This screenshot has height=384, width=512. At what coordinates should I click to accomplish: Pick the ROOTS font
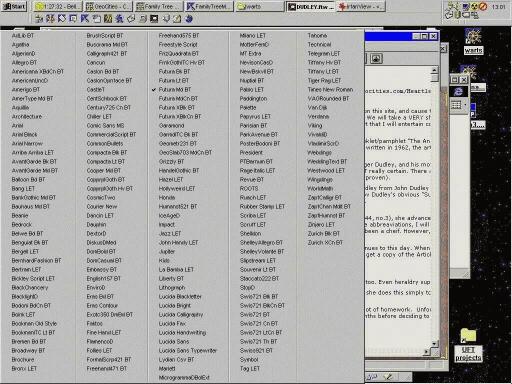(249, 188)
